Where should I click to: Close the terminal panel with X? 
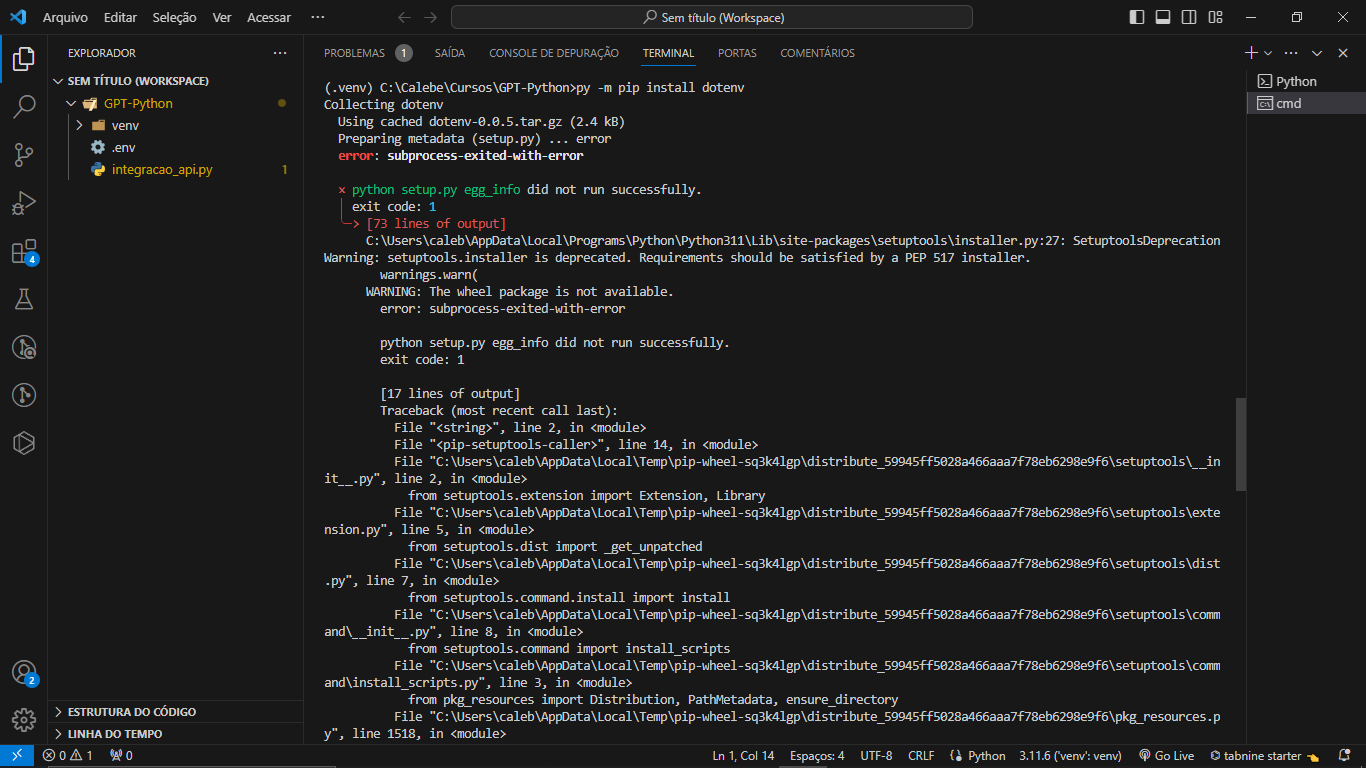pos(1342,53)
